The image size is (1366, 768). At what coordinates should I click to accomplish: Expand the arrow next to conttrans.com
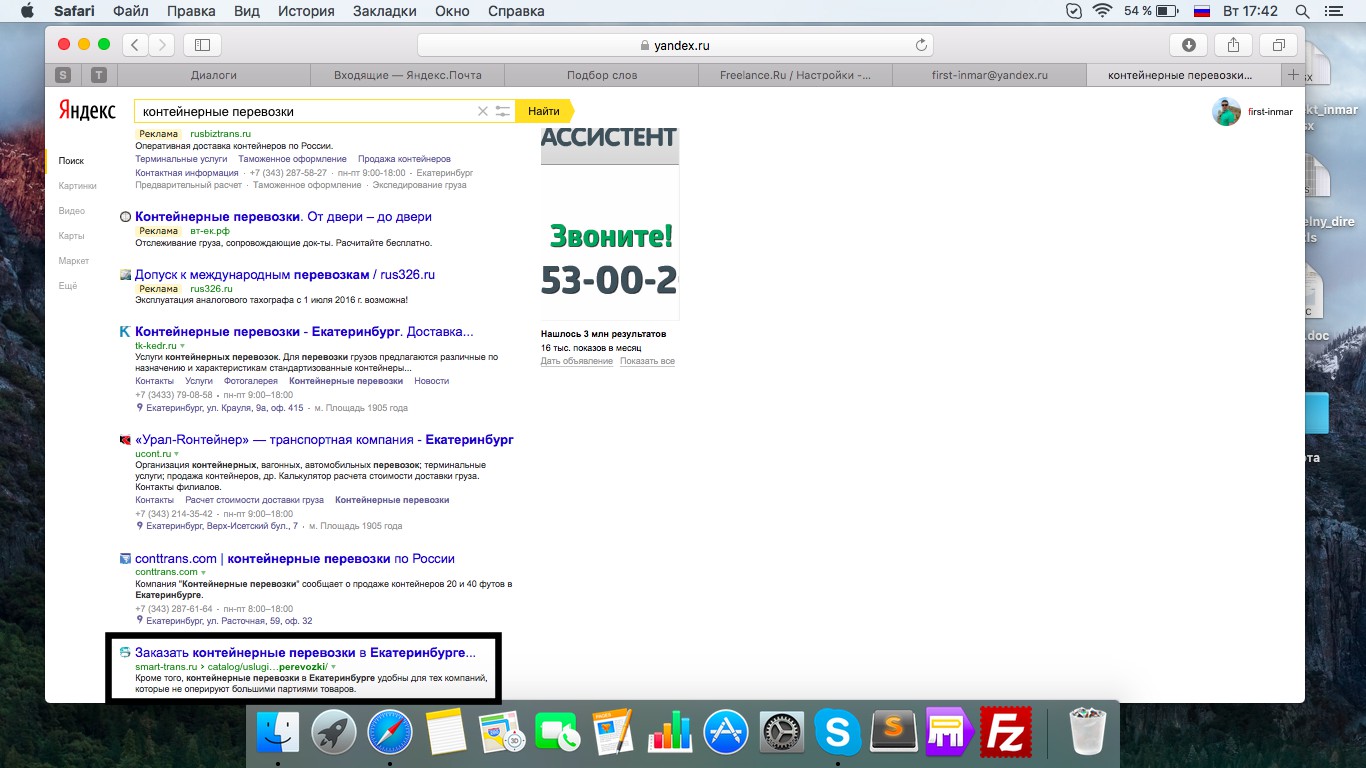(203, 572)
